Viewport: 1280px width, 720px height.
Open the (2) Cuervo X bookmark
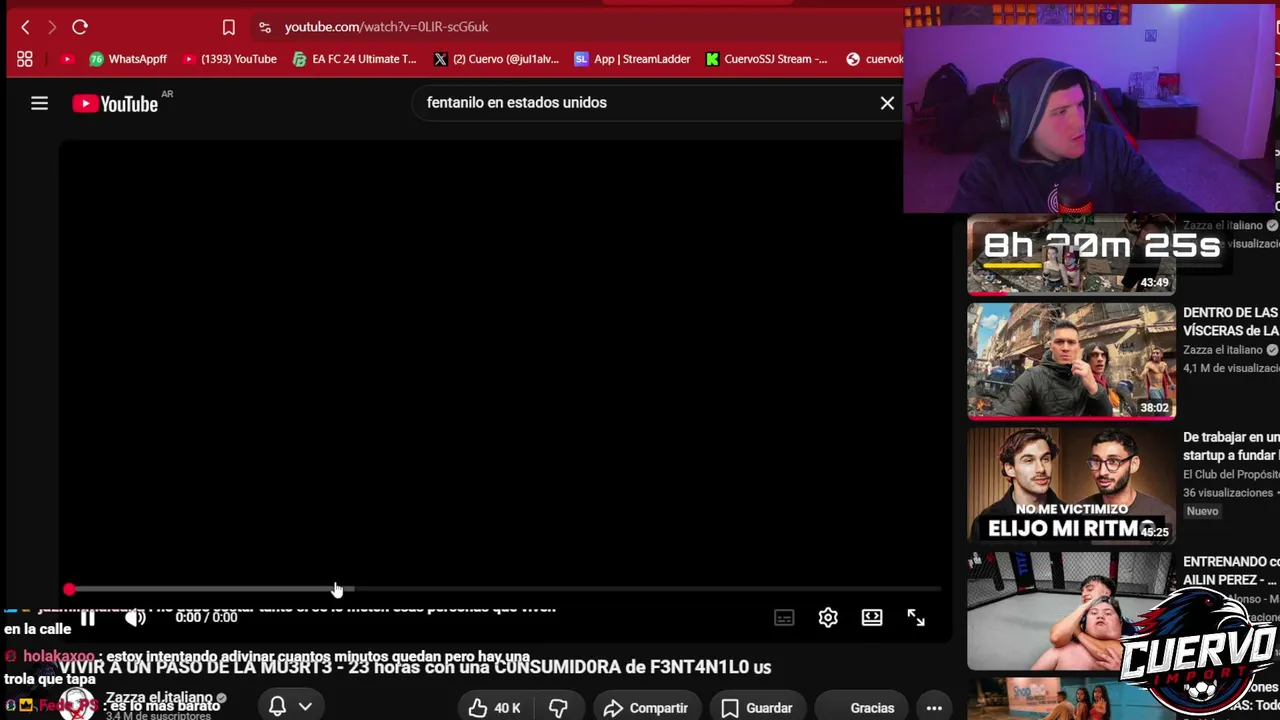496,59
